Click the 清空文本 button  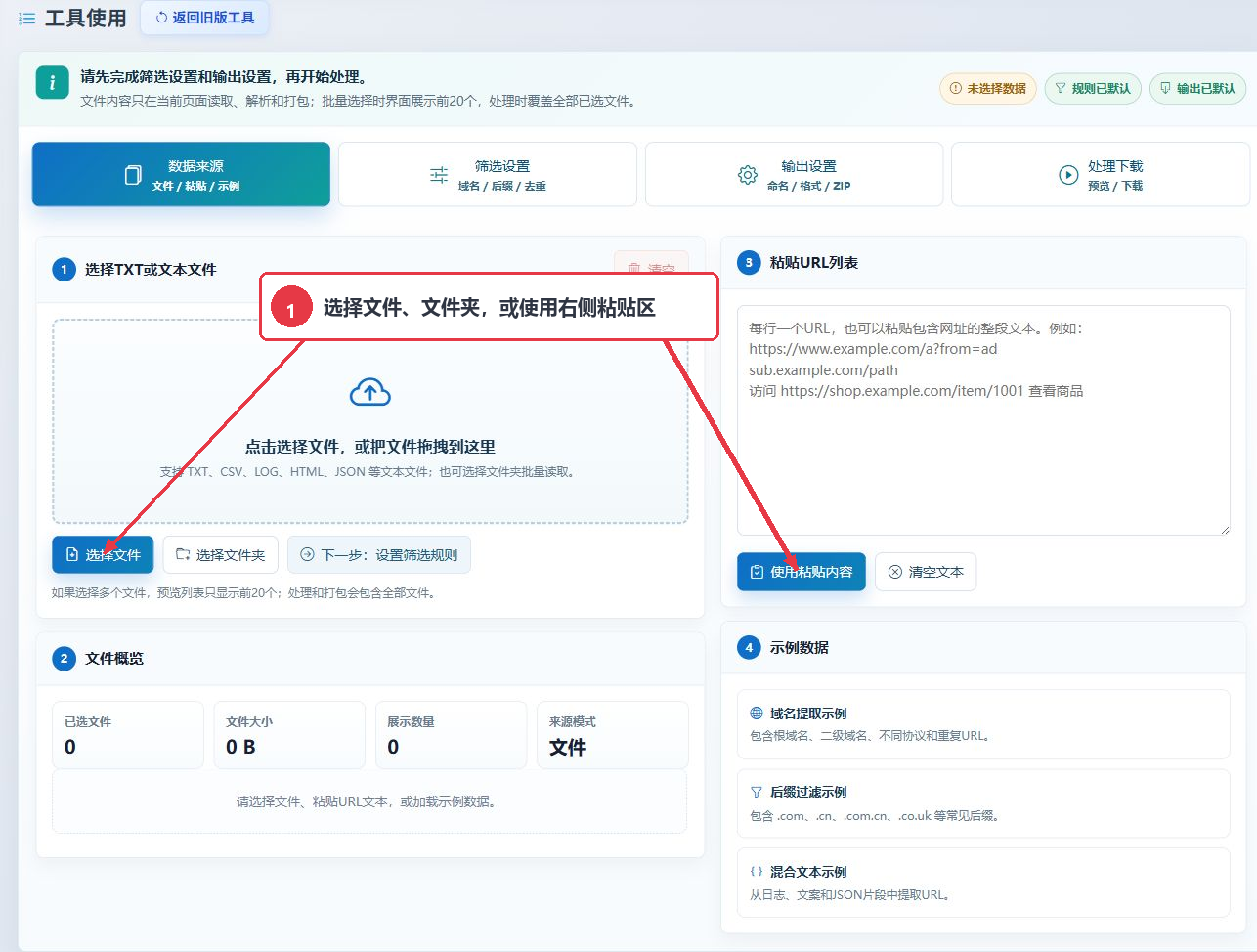click(926, 572)
